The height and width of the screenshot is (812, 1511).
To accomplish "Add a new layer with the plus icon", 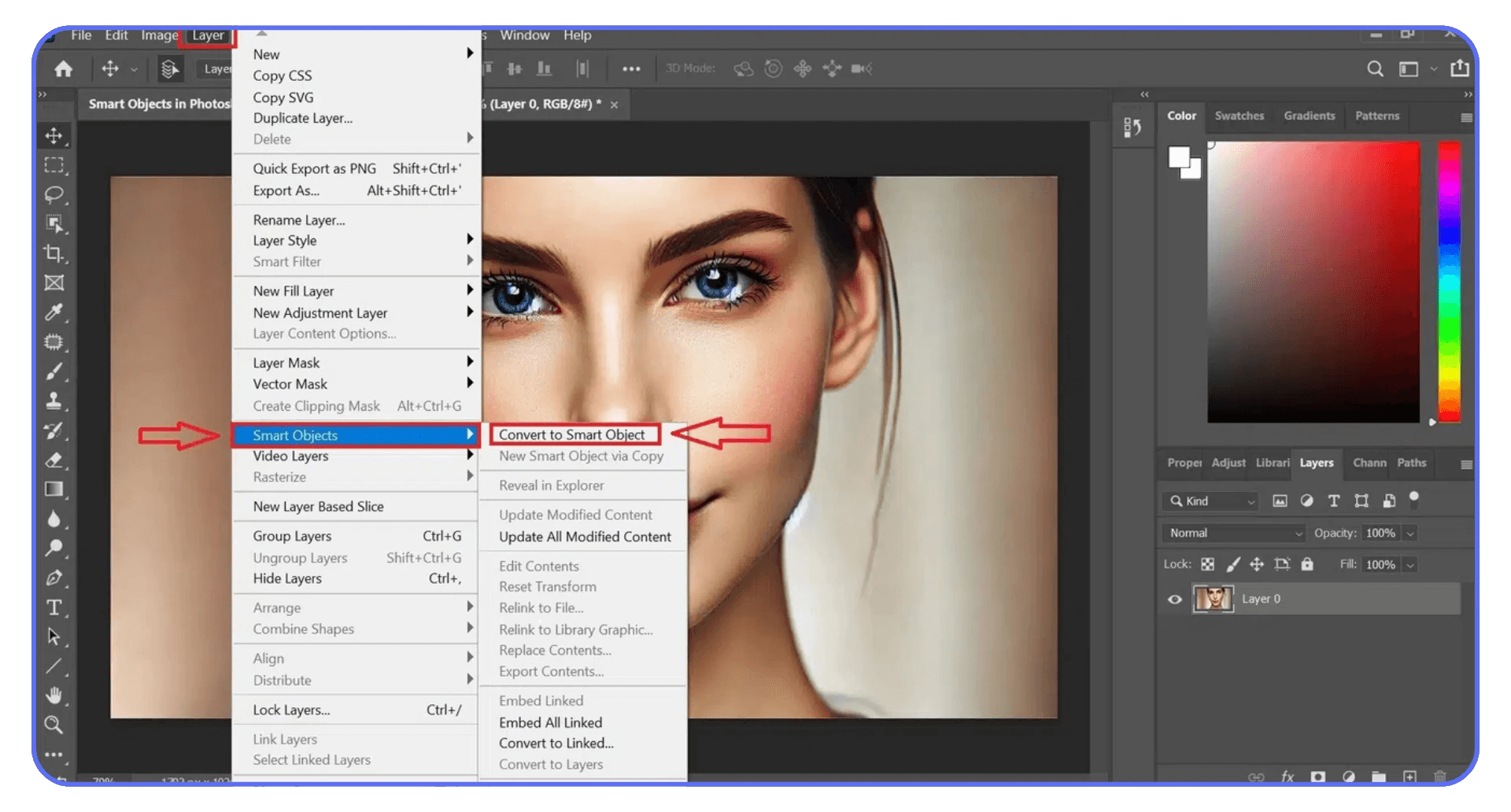I will click(1409, 777).
